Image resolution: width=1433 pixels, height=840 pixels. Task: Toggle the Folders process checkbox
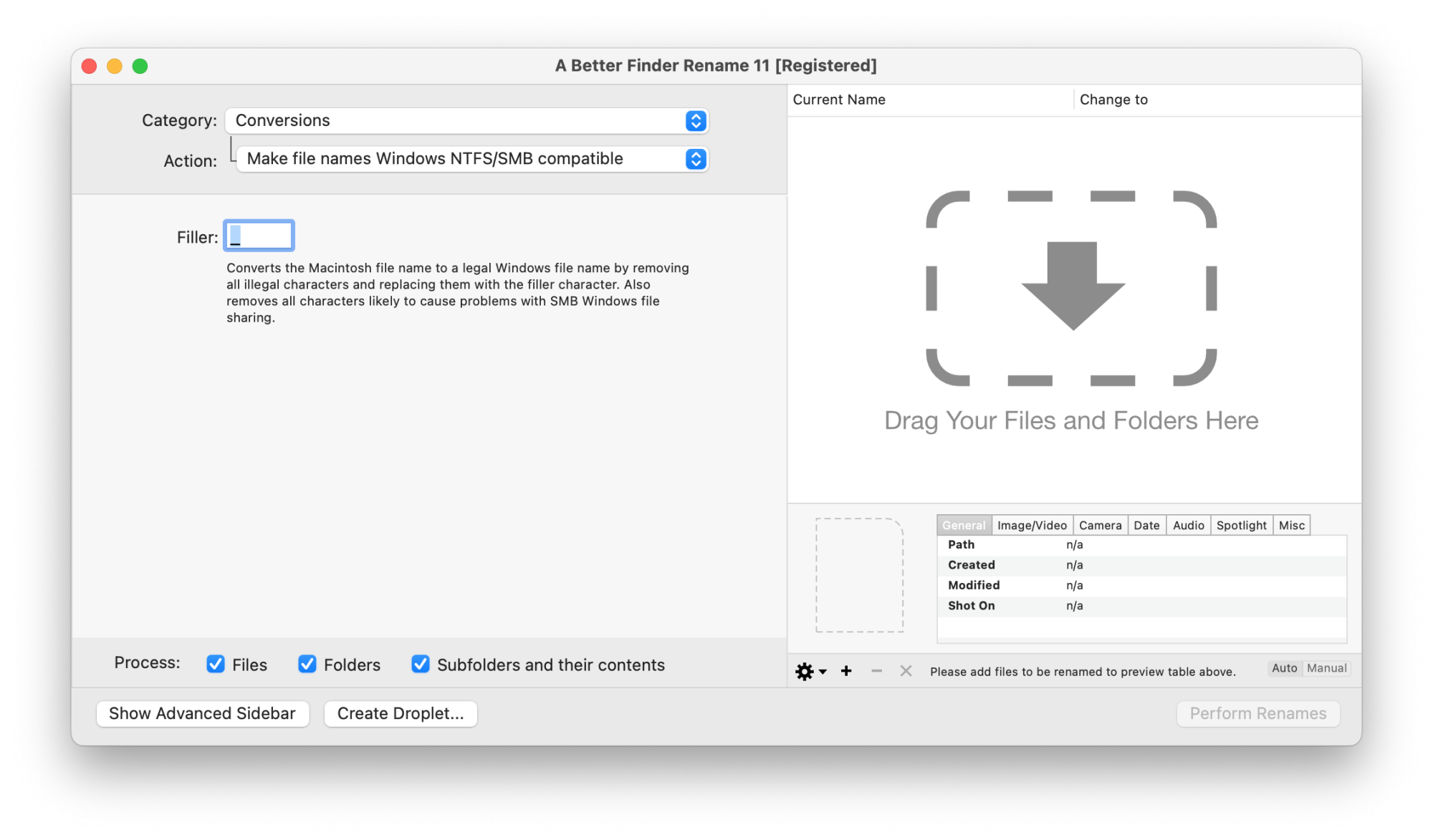point(306,664)
